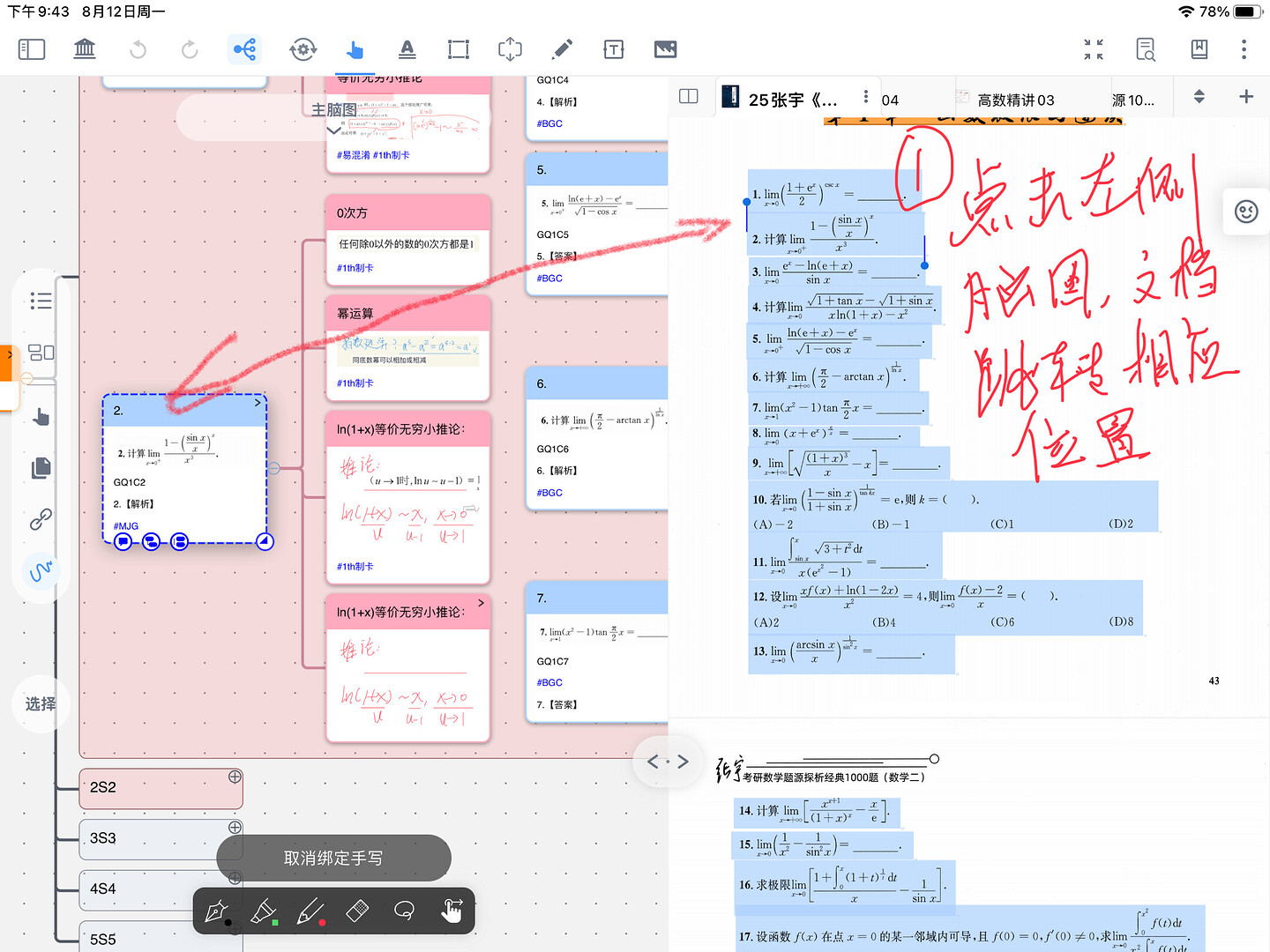Click the undo arrow
This screenshot has width=1270, height=952.
[138, 49]
